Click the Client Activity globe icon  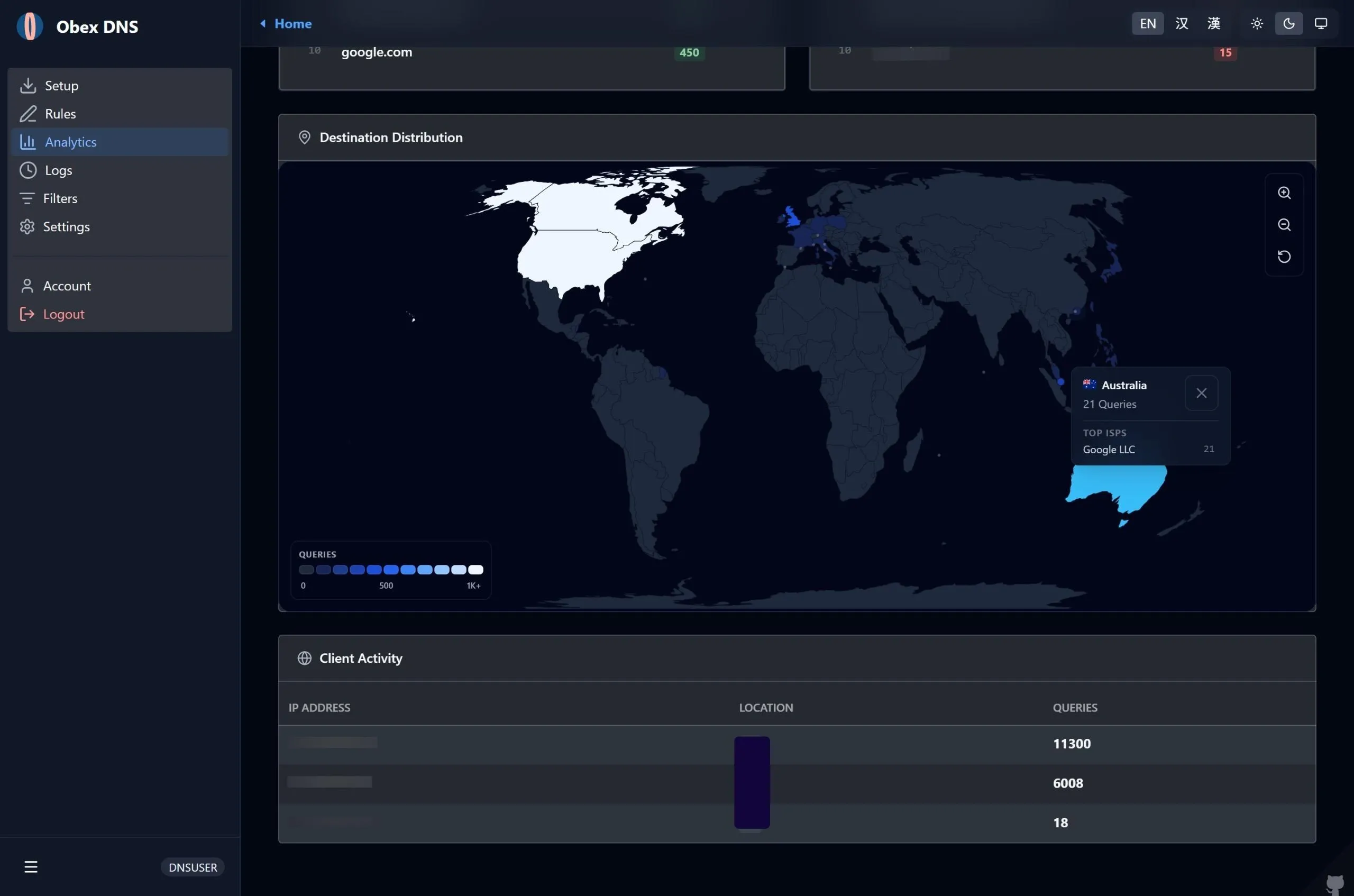305,659
